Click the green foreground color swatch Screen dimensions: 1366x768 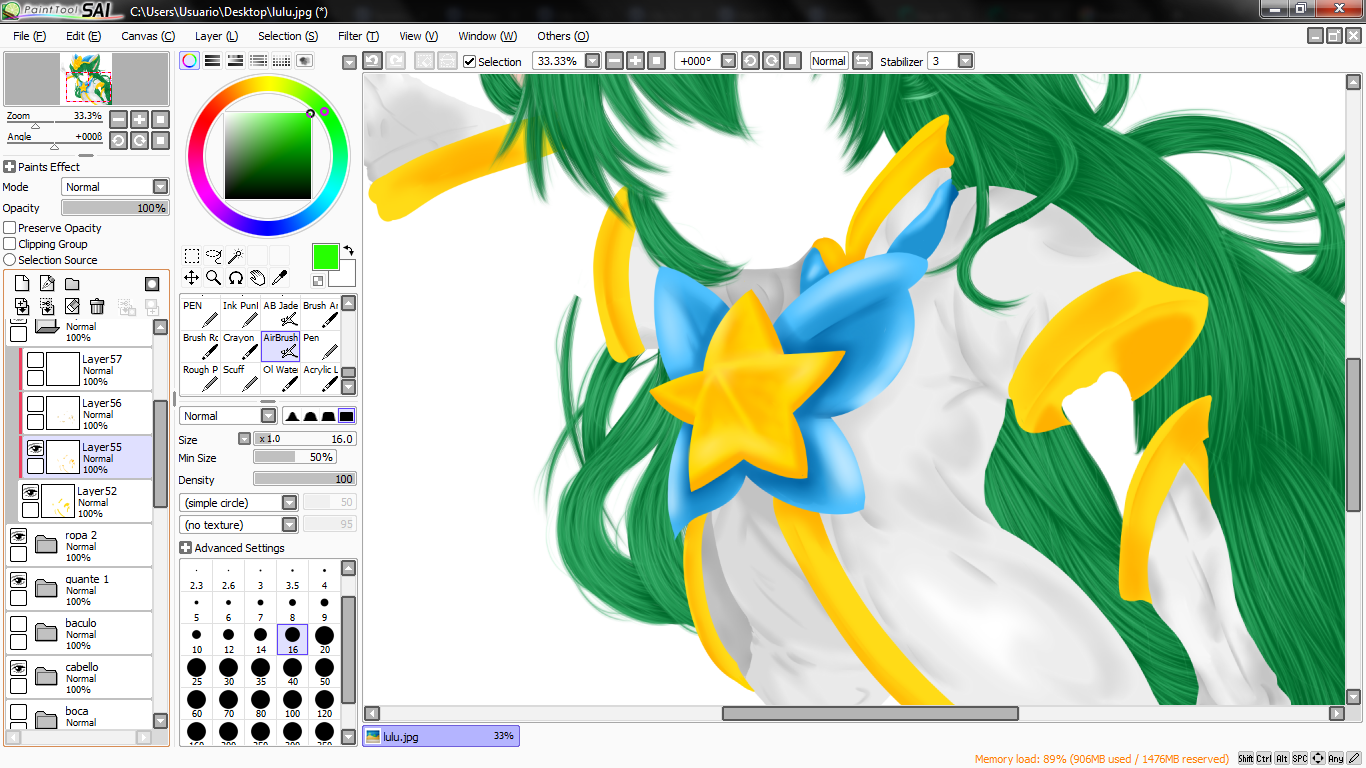click(325, 256)
